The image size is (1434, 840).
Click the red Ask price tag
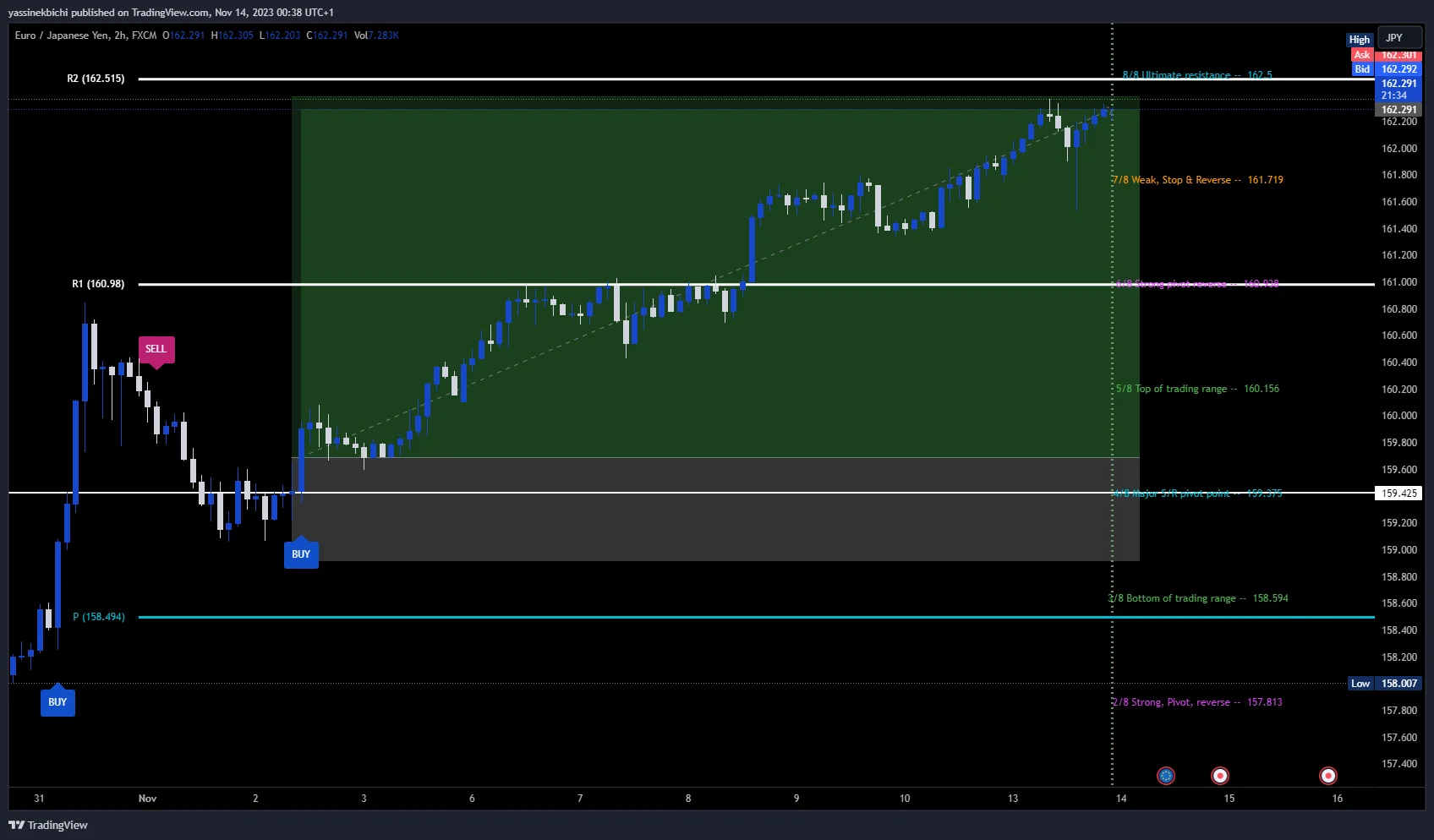coord(1361,55)
